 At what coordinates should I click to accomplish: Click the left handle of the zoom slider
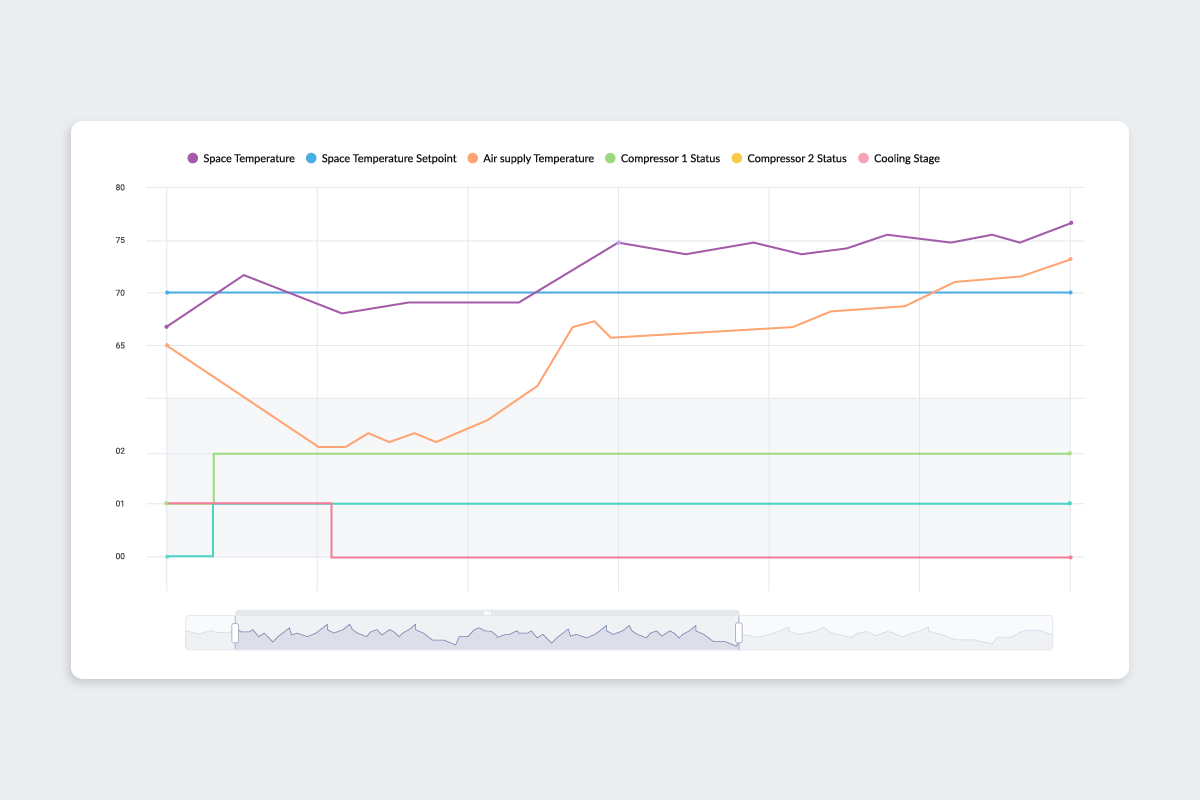tap(236, 632)
